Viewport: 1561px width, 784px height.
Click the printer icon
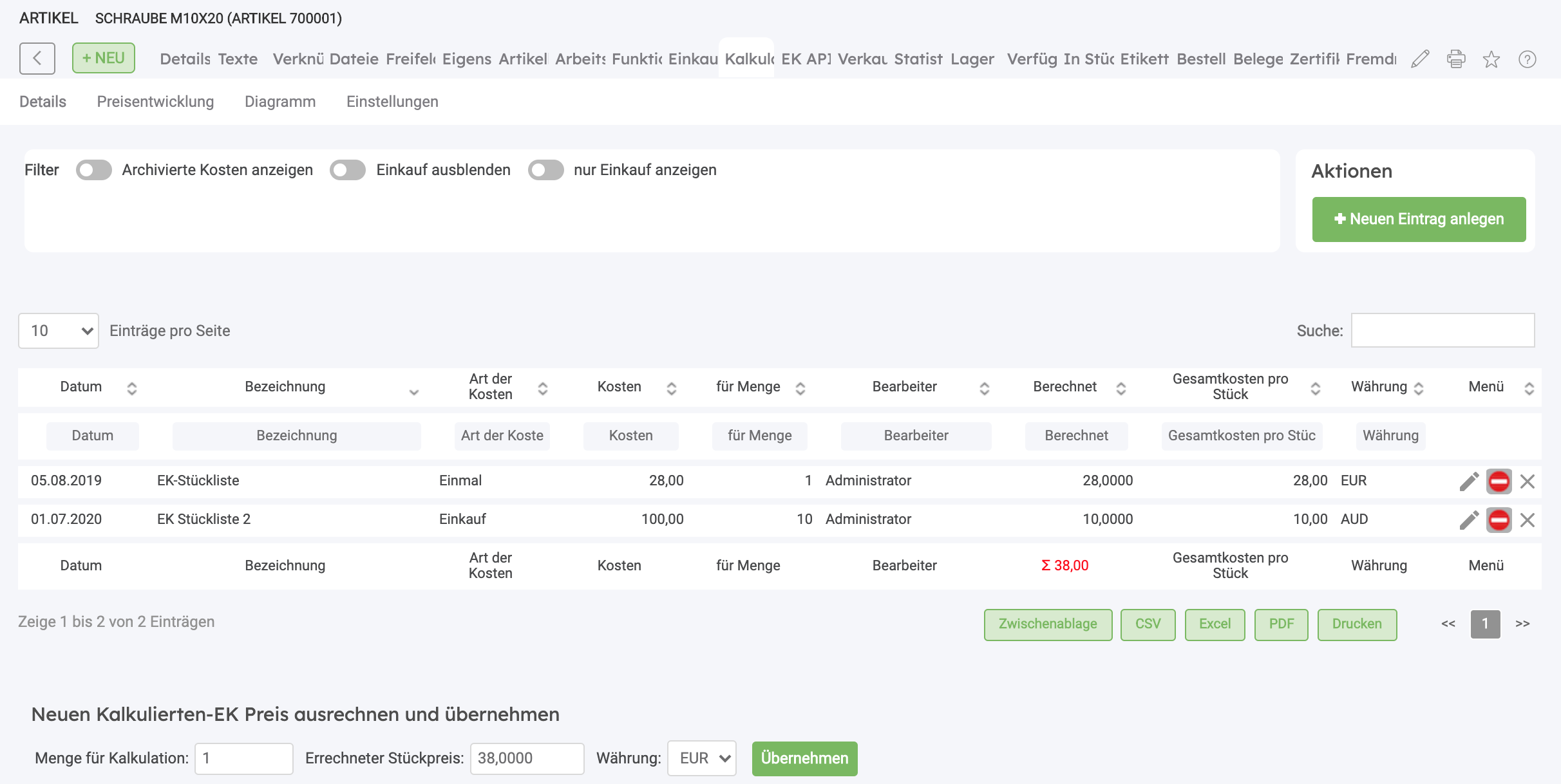pyautogui.click(x=1456, y=59)
